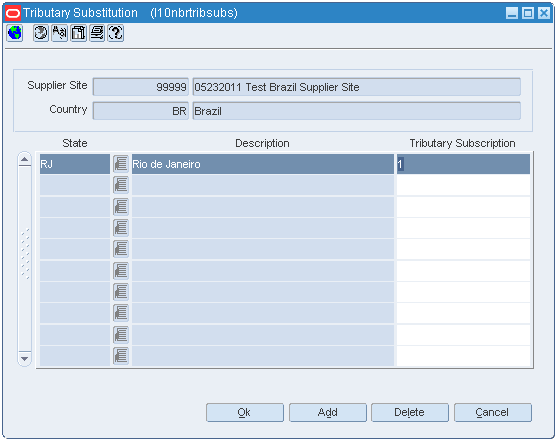Viewport: 556px width, 440px height.
Task: Click the save/diskette-style toolbar icon
Action: [x=78, y=33]
